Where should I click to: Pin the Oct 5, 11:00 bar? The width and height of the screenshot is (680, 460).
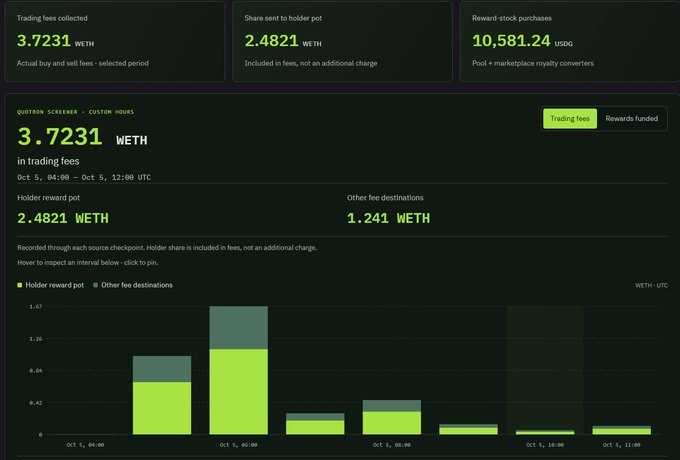tap(621, 430)
